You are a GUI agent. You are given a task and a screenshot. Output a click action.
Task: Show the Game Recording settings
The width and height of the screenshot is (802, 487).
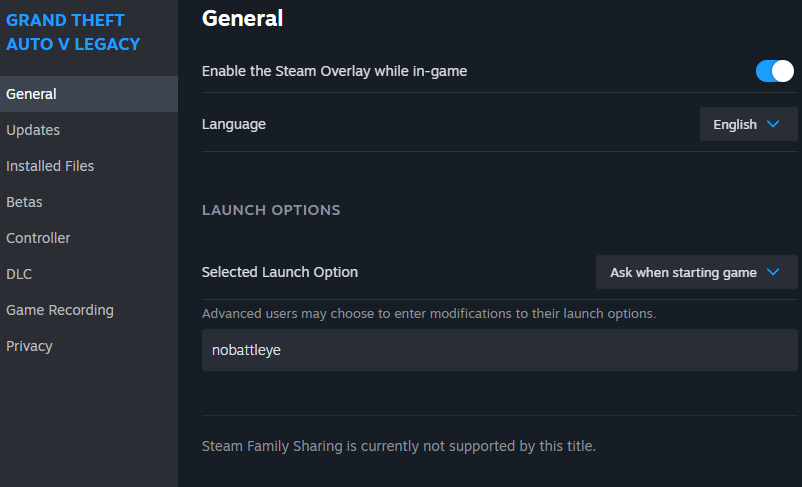tap(60, 310)
